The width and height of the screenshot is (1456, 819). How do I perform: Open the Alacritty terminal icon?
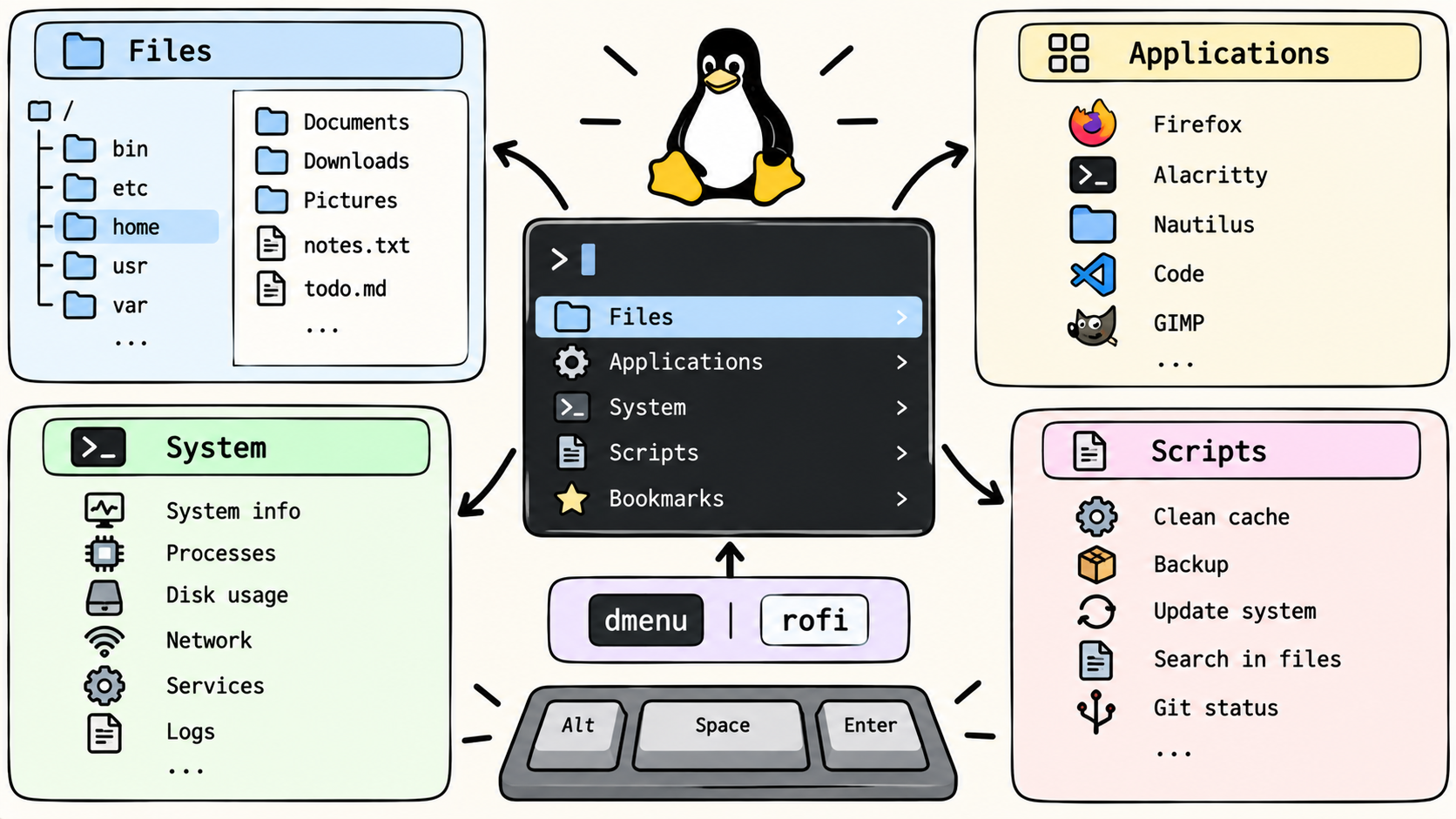1093,175
